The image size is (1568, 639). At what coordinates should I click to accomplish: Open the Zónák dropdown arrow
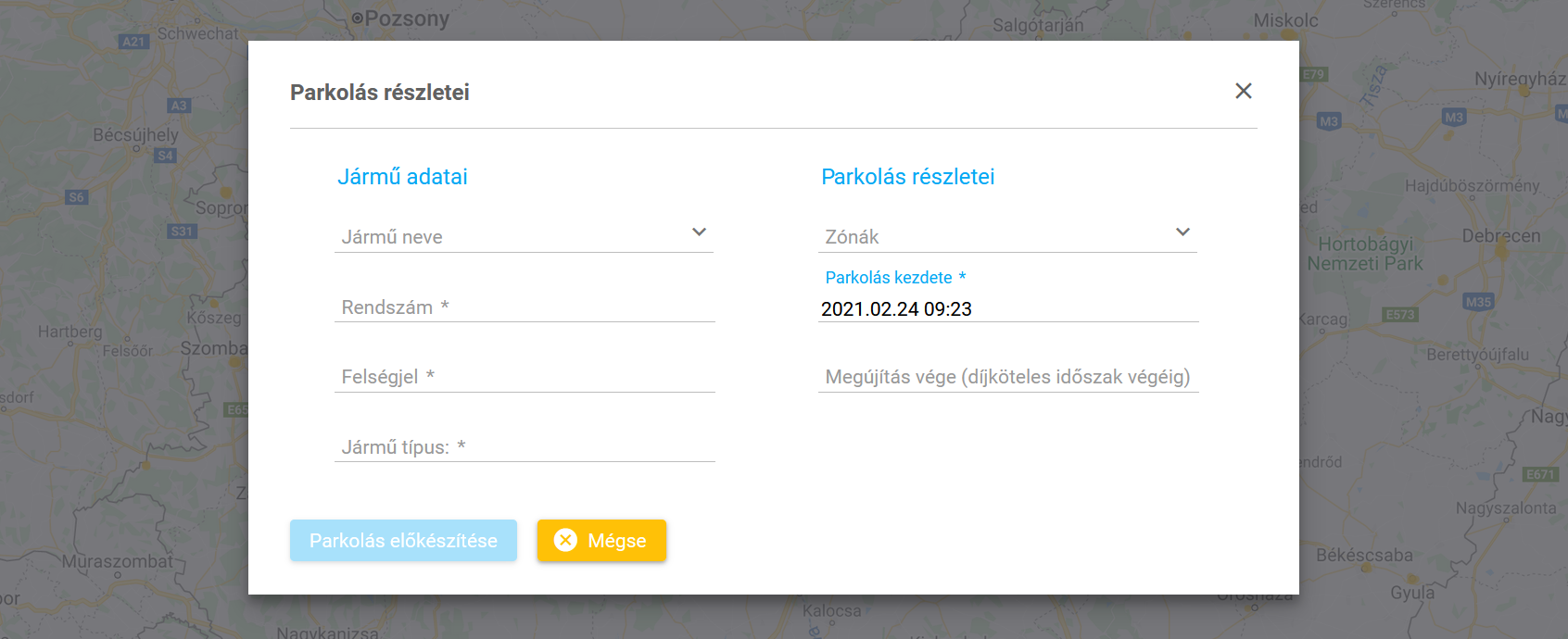click(x=1182, y=232)
